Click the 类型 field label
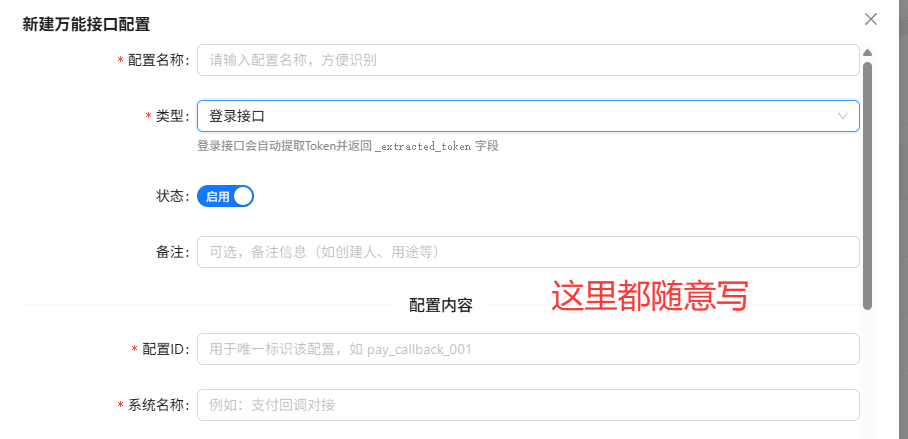 pos(172,116)
